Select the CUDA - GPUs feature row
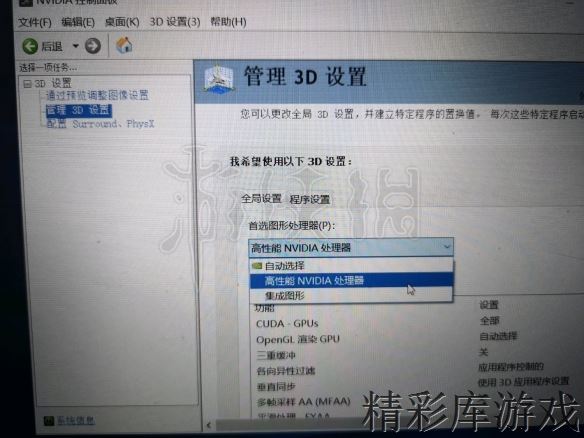Image resolution: width=584 pixels, height=438 pixels. (287, 324)
